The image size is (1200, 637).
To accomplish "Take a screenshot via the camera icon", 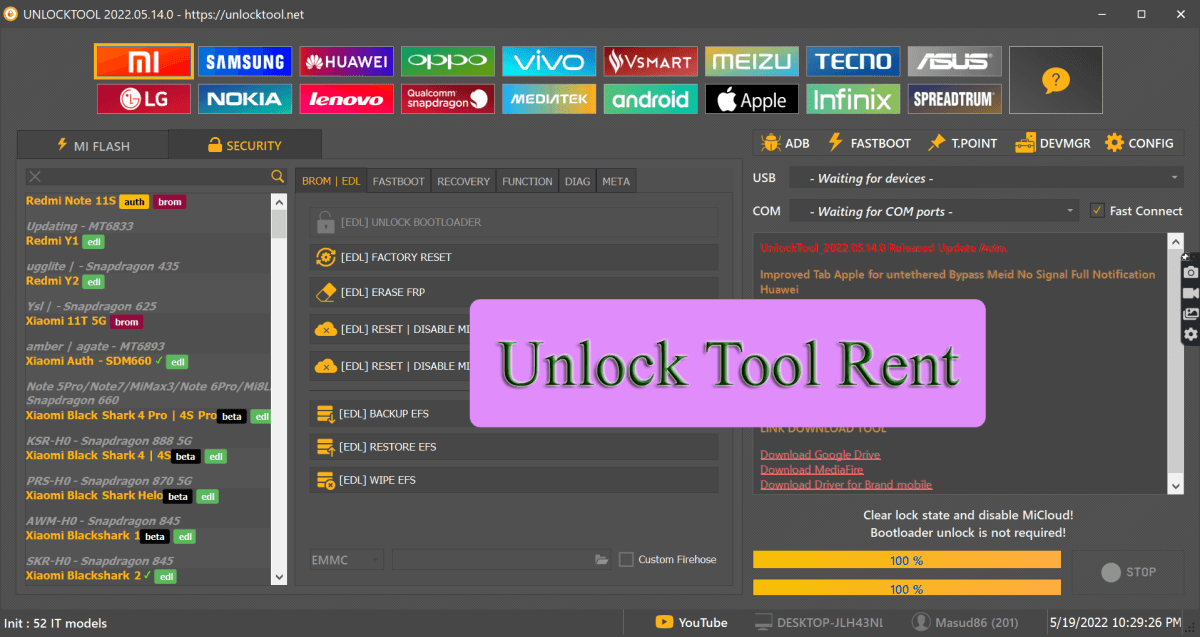I will point(1190,270).
